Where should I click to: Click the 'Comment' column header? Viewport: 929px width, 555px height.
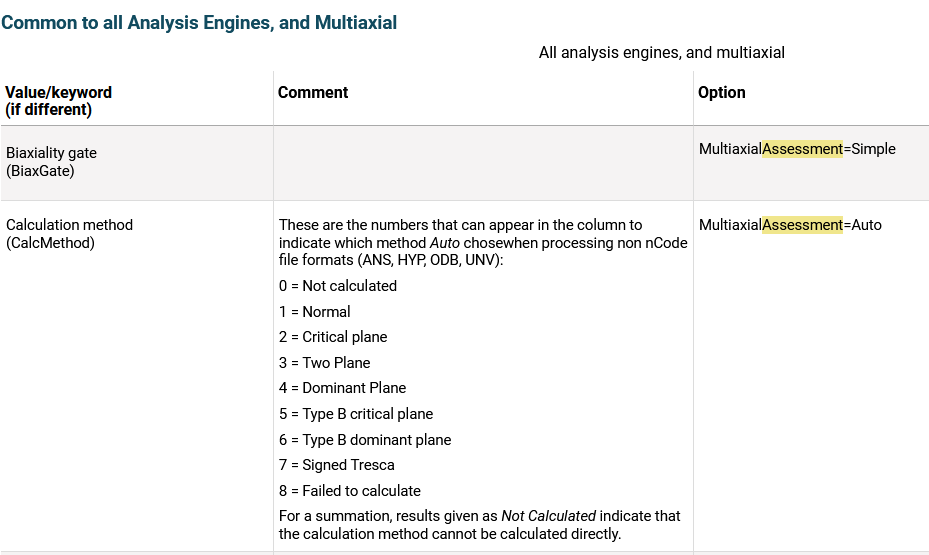coord(313,92)
